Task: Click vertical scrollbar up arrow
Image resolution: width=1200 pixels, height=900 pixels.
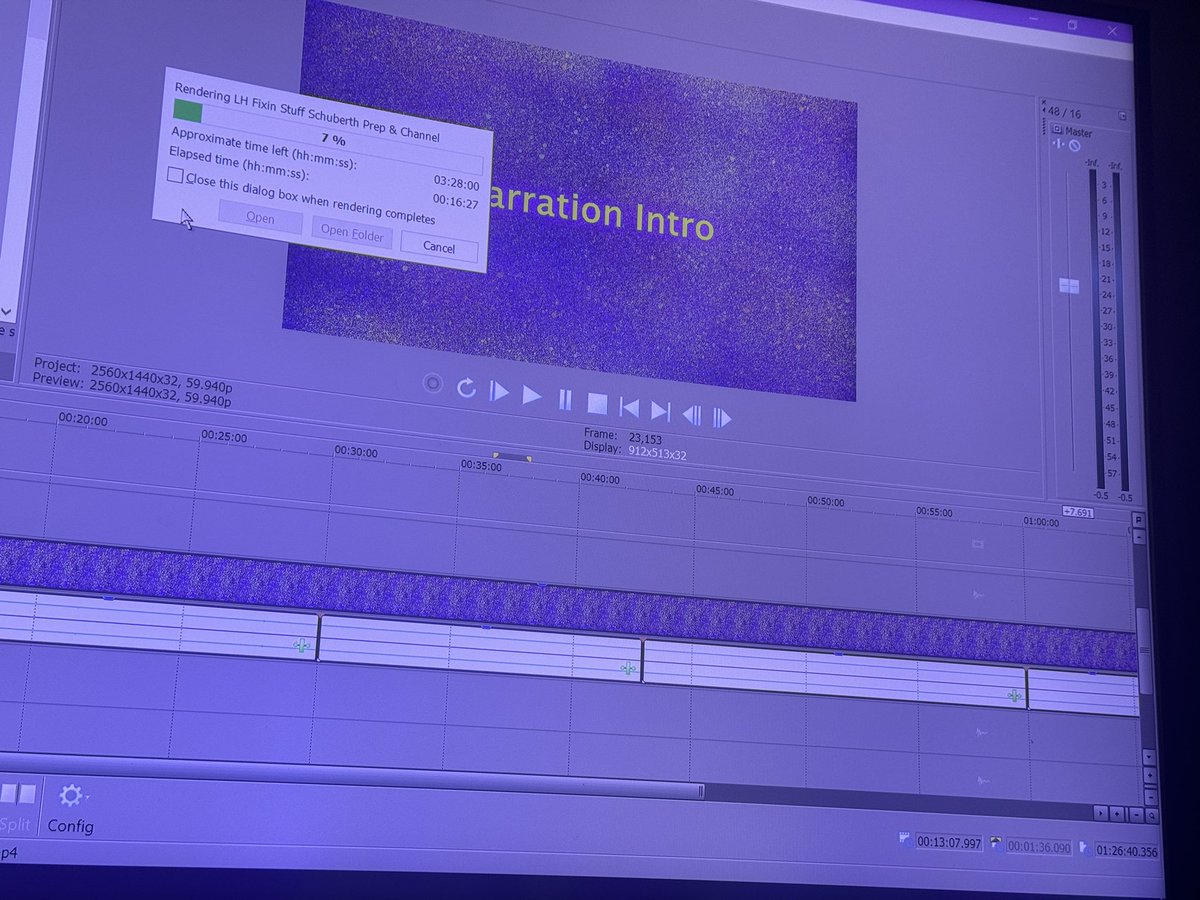Action: point(1140,538)
